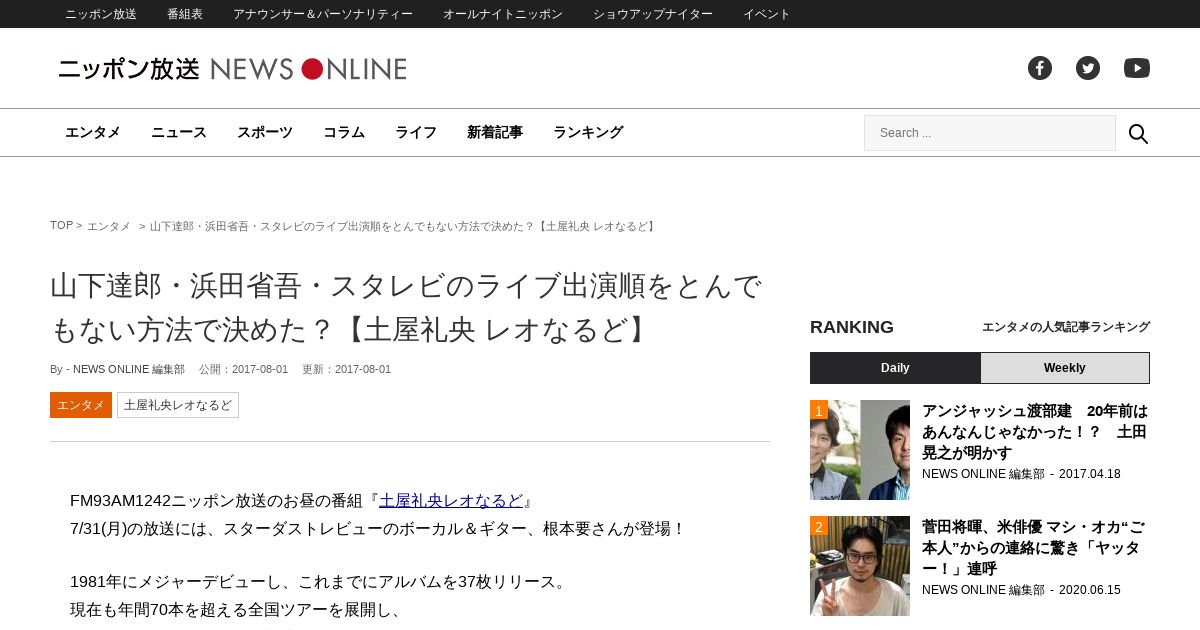This screenshot has height=630, width=1200.
Task: Switch ranking to the Weekly tab
Action: click(1065, 368)
